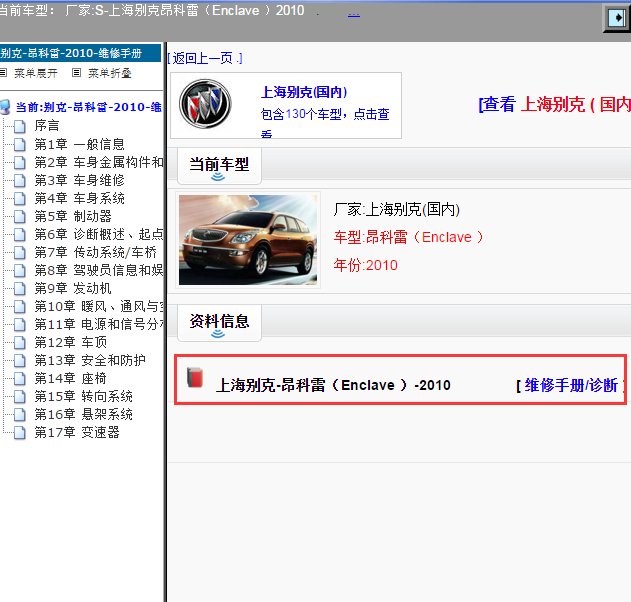Open 第12章 车顶
Image resolution: width=631 pixels, height=602 pixels.
71,342
